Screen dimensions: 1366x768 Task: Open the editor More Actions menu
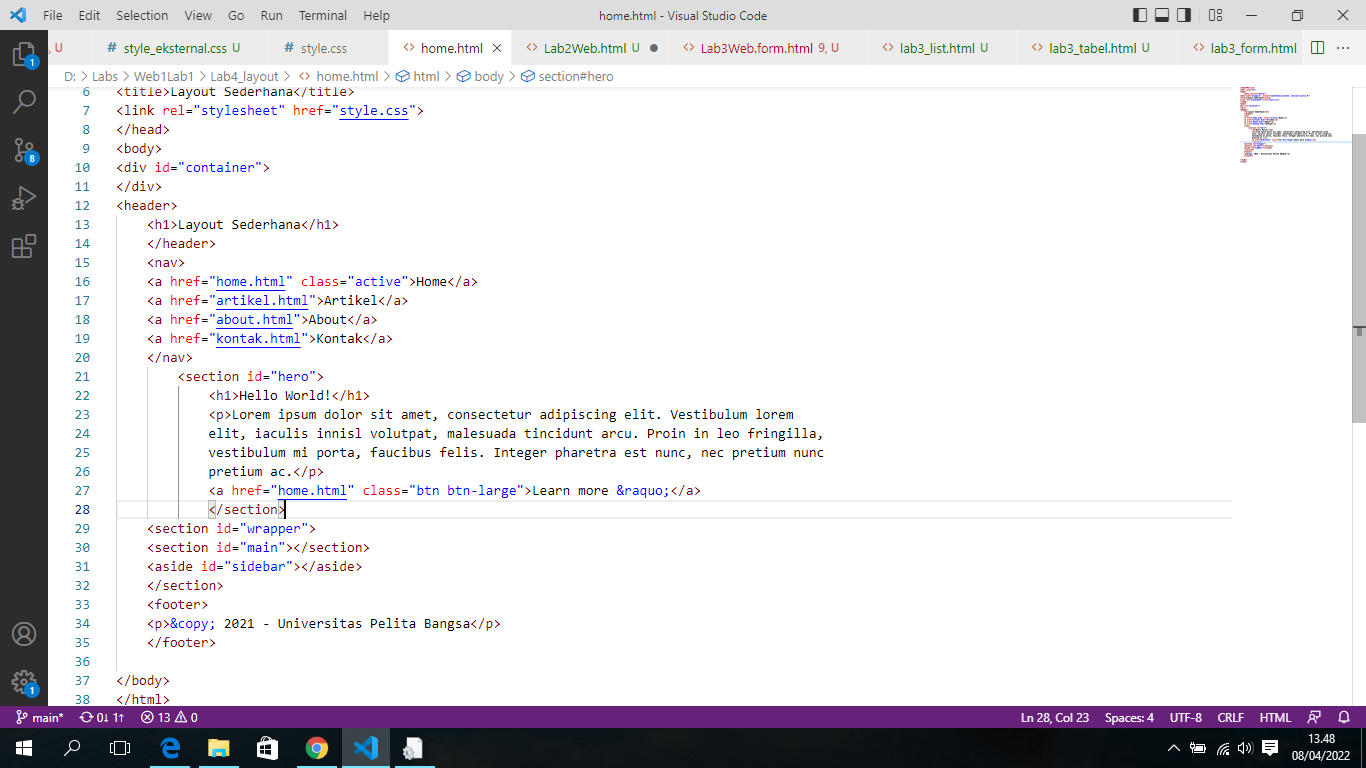(x=1344, y=47)
